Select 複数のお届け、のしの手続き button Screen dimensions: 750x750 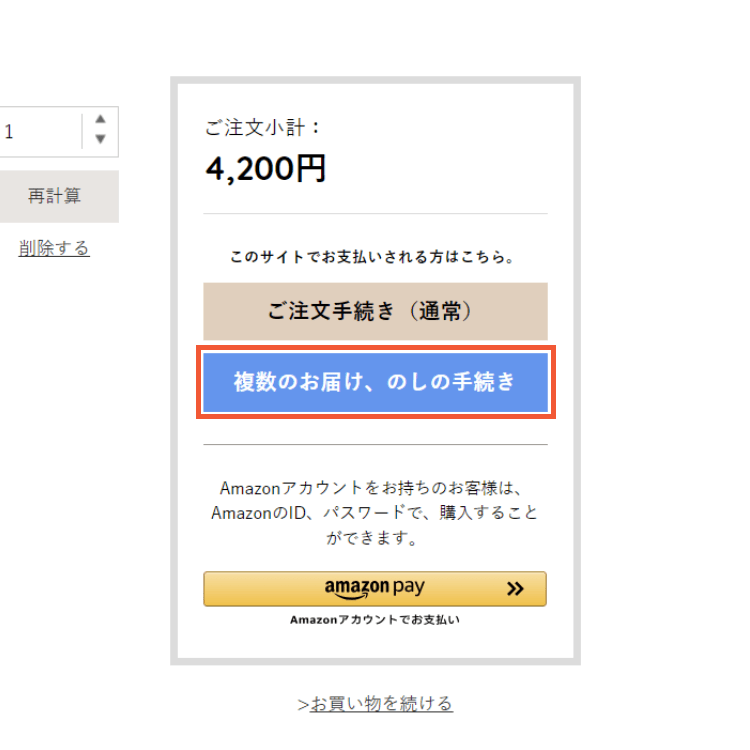375,381
